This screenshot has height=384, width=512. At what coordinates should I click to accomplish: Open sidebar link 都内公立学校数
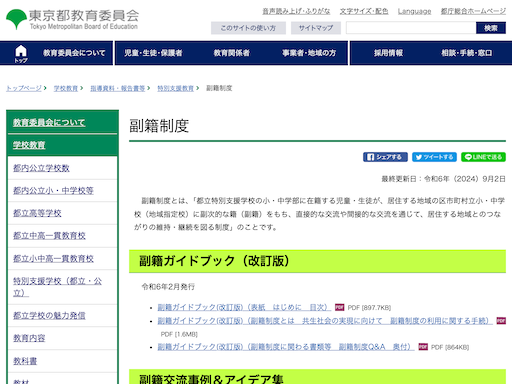[41, 168]
